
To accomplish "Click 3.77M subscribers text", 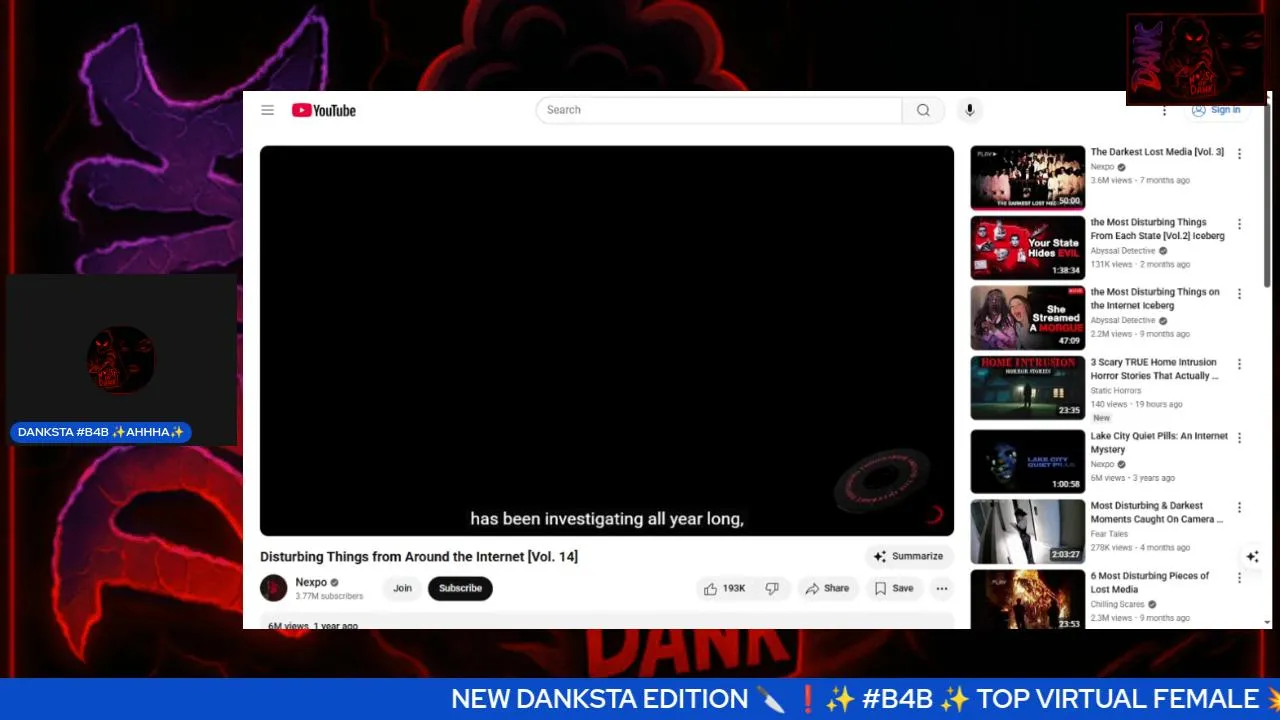I will click(329, 597).
